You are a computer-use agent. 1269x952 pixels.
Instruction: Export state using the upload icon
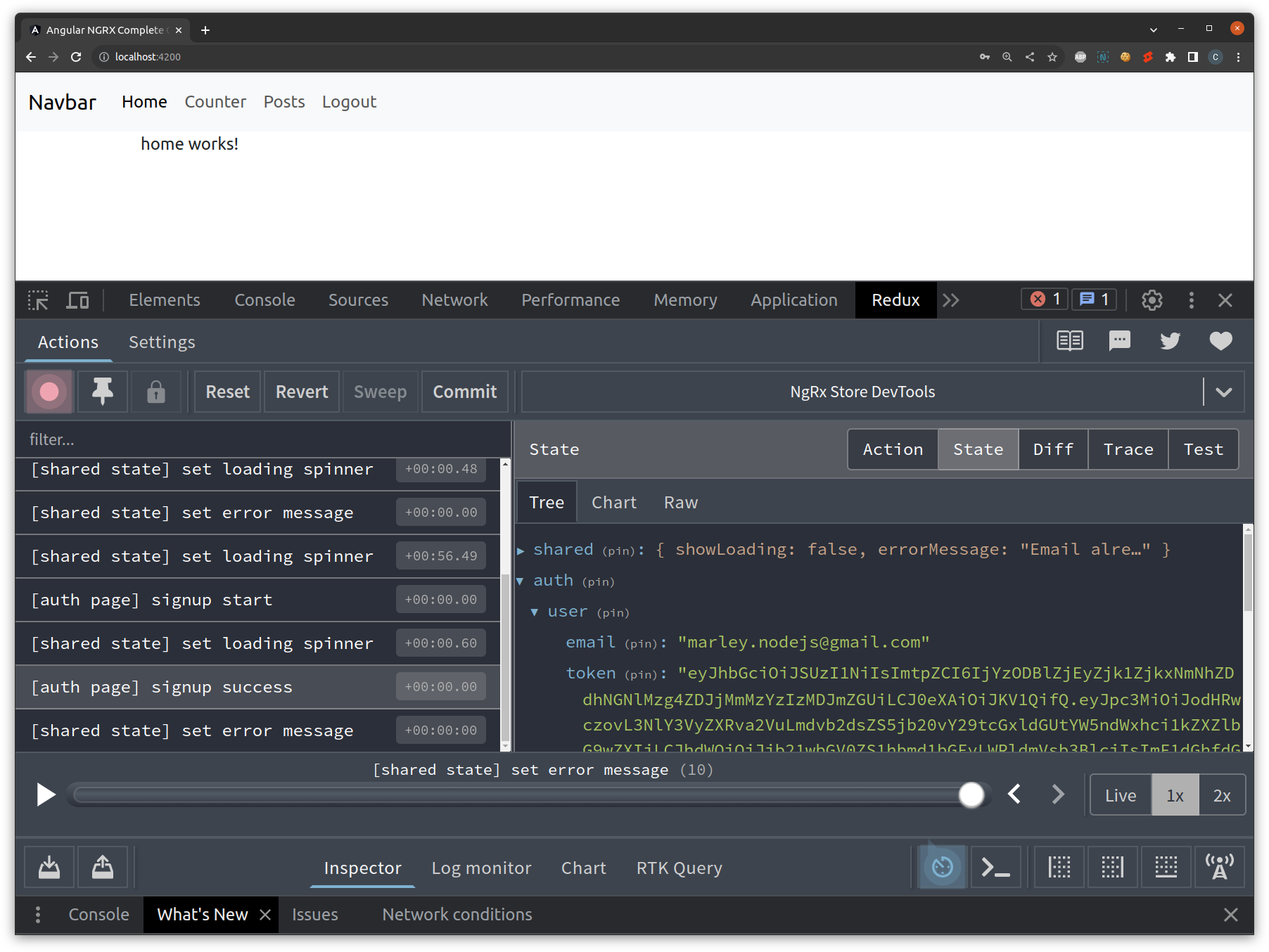(x=102, y=867)
